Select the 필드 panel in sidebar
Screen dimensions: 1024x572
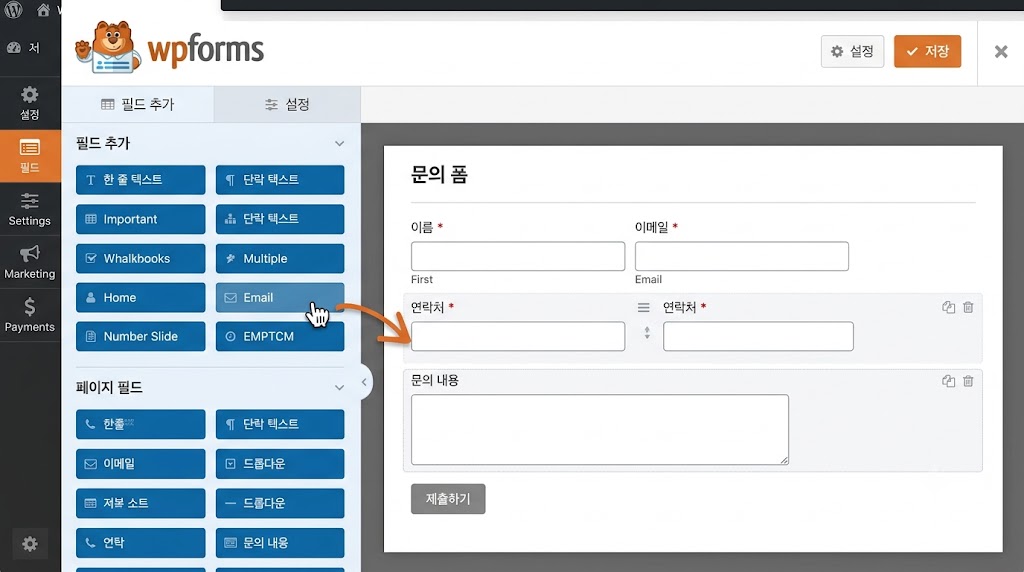(29, 156)
